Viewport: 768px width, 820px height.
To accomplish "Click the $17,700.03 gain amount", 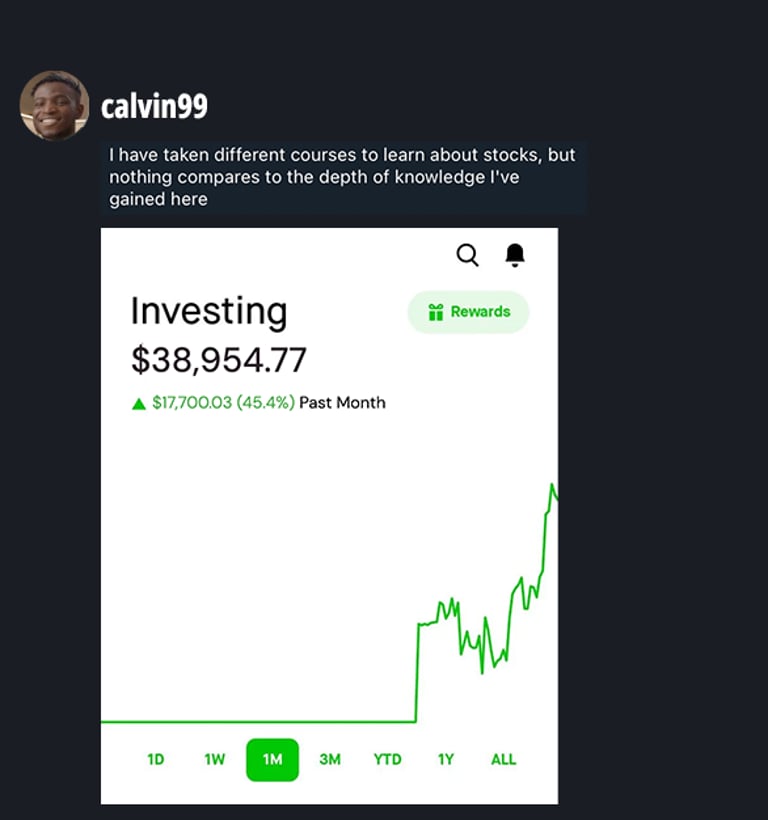I will 191,403.
